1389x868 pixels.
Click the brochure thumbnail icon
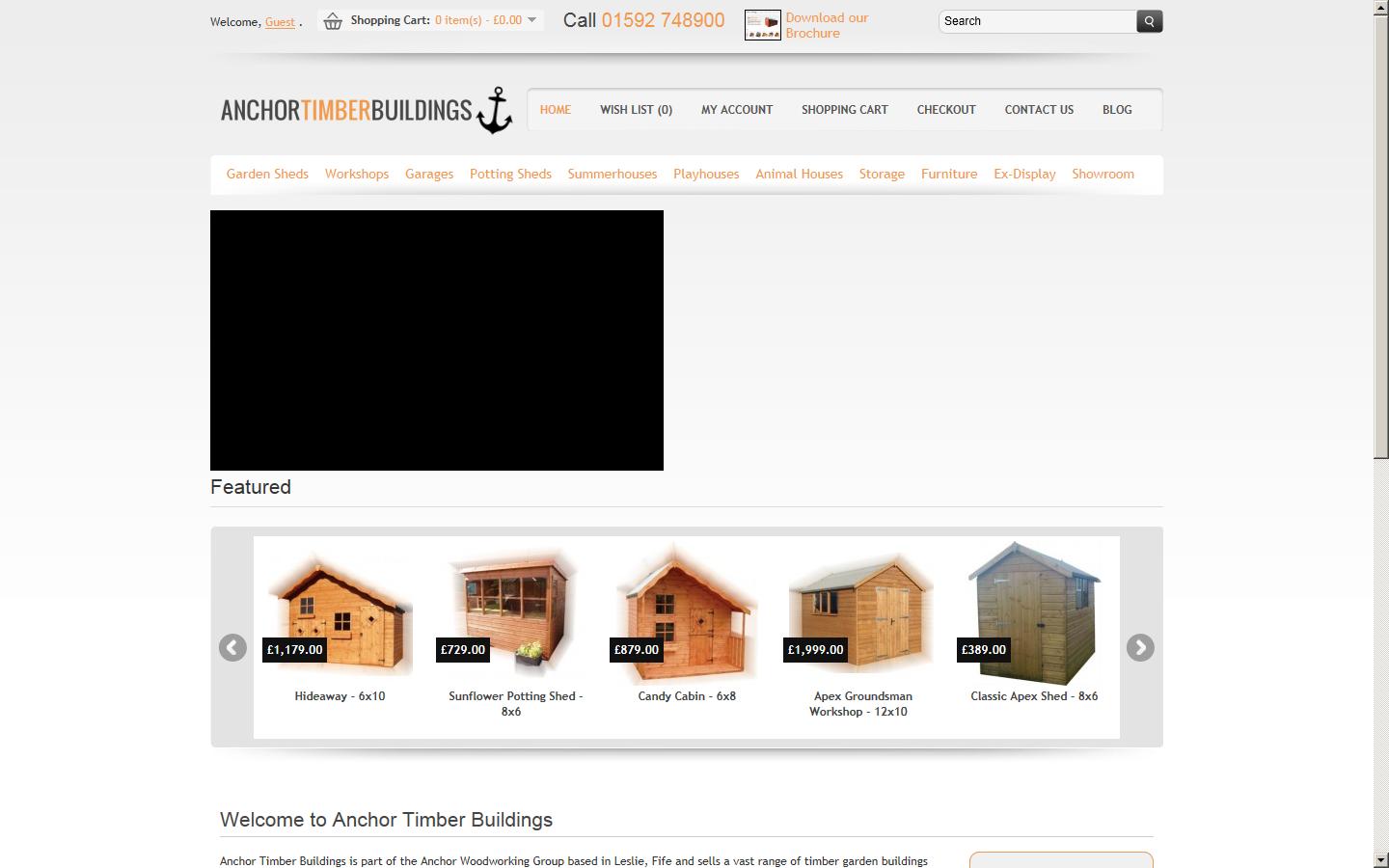click(x=762, y=25)
